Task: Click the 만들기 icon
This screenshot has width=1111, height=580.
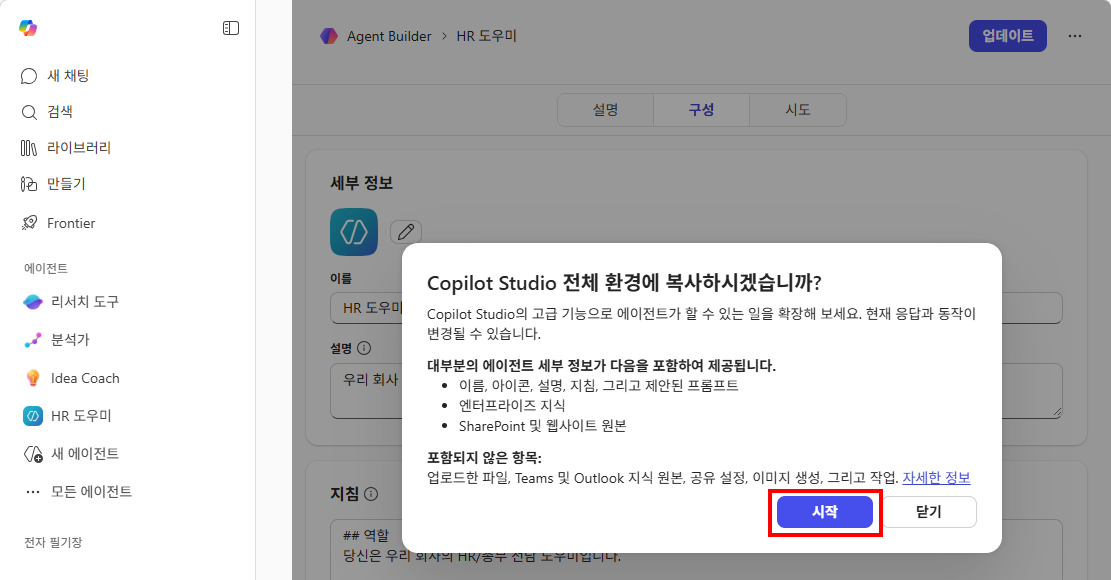Action: coord(29,184)
